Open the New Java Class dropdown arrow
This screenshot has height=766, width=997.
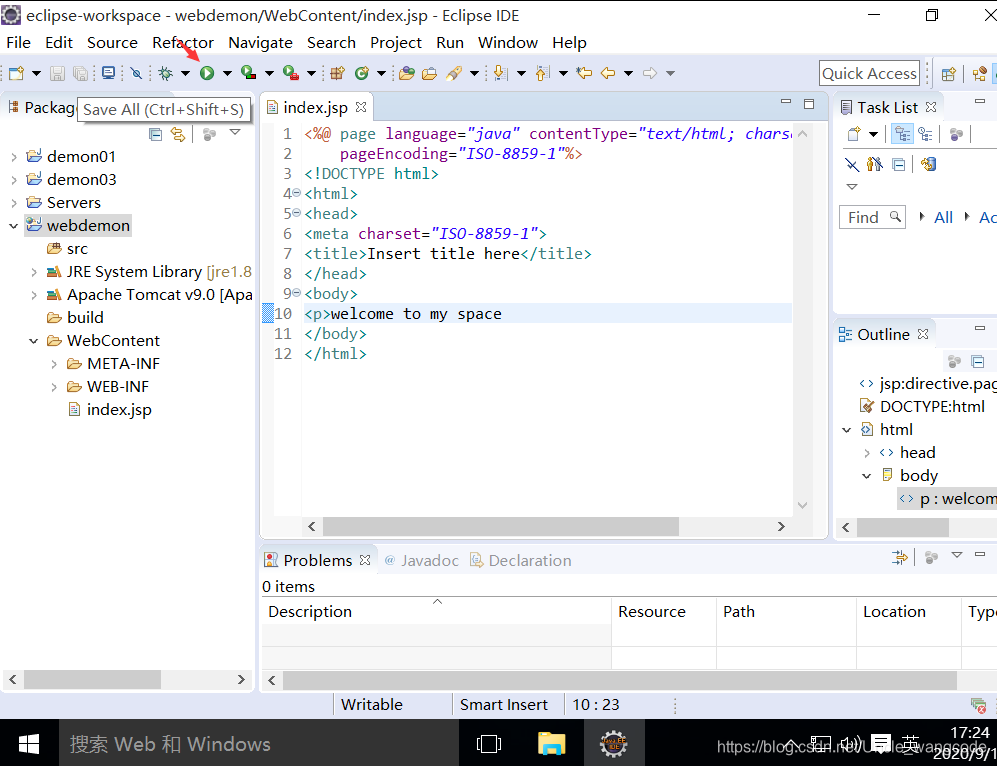[x=382, y=73]
